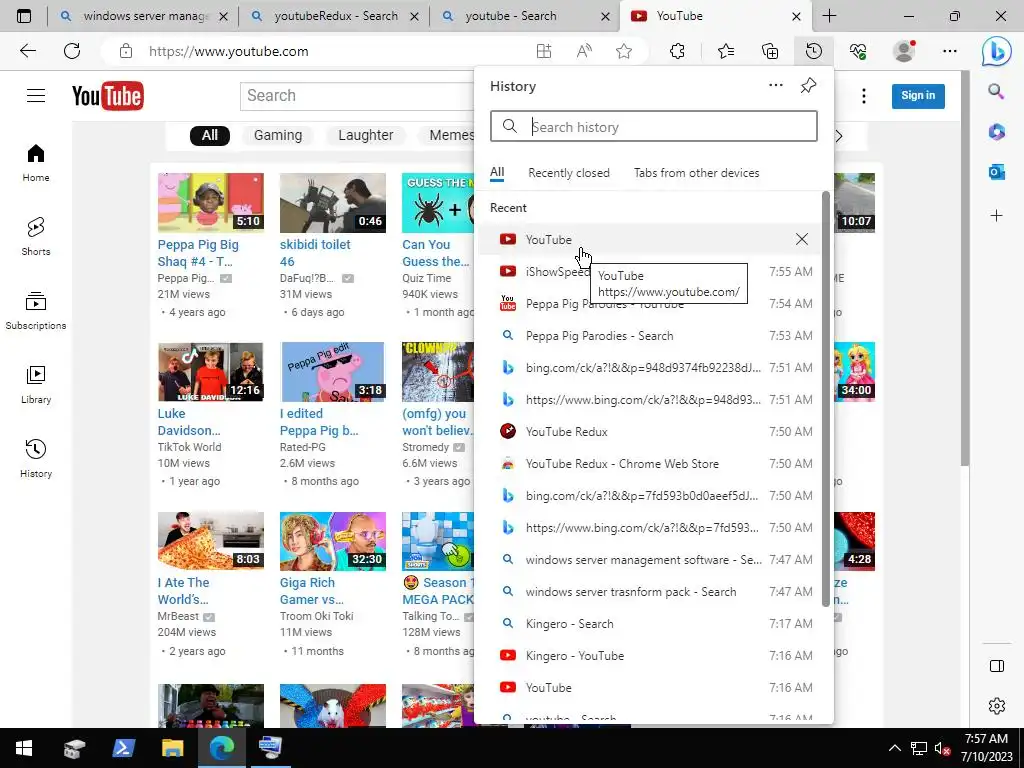Open YouTube Library in sidebar

(x=36, y=385)
